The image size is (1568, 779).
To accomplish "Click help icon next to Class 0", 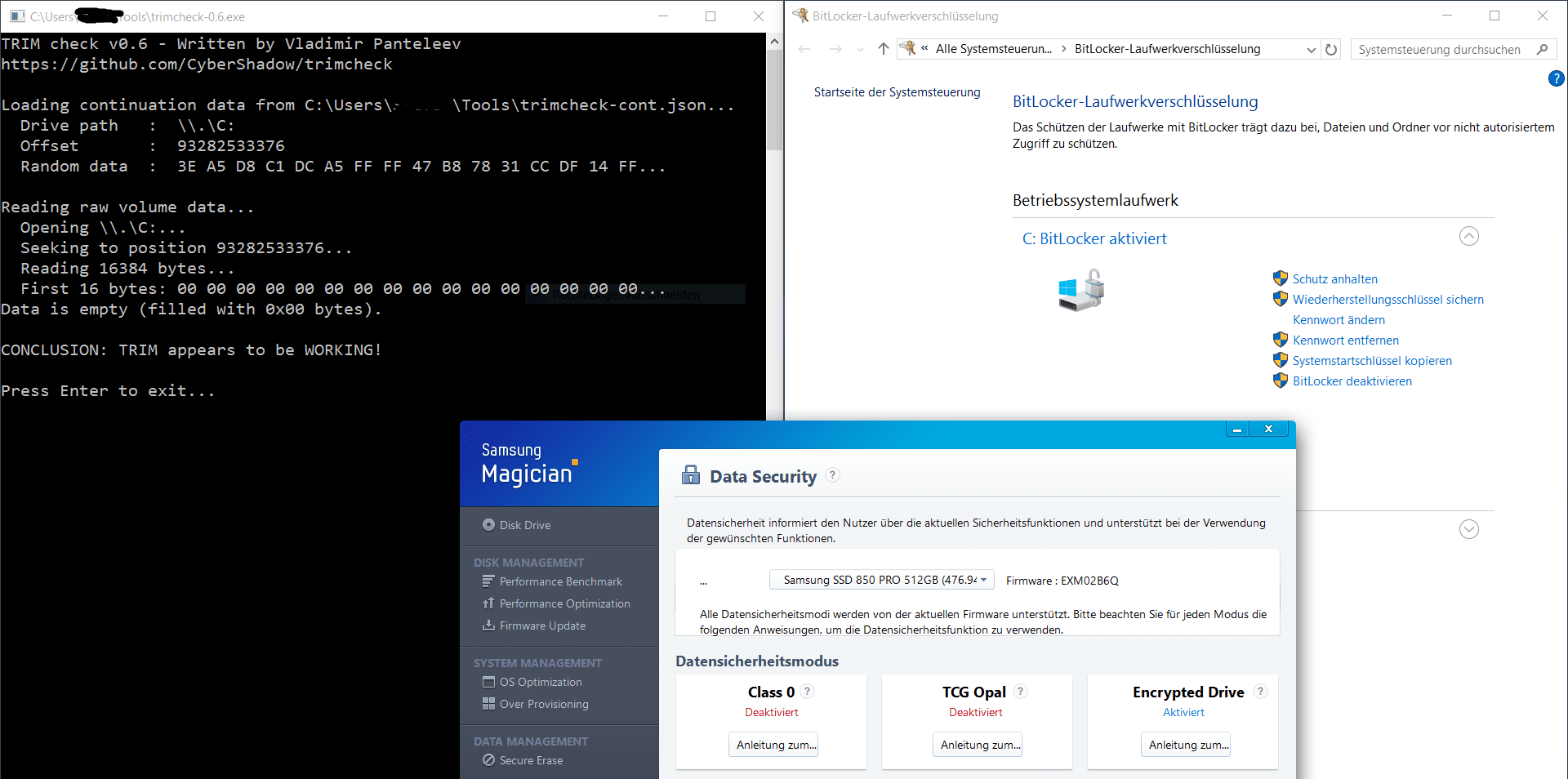I will point(807,691).
